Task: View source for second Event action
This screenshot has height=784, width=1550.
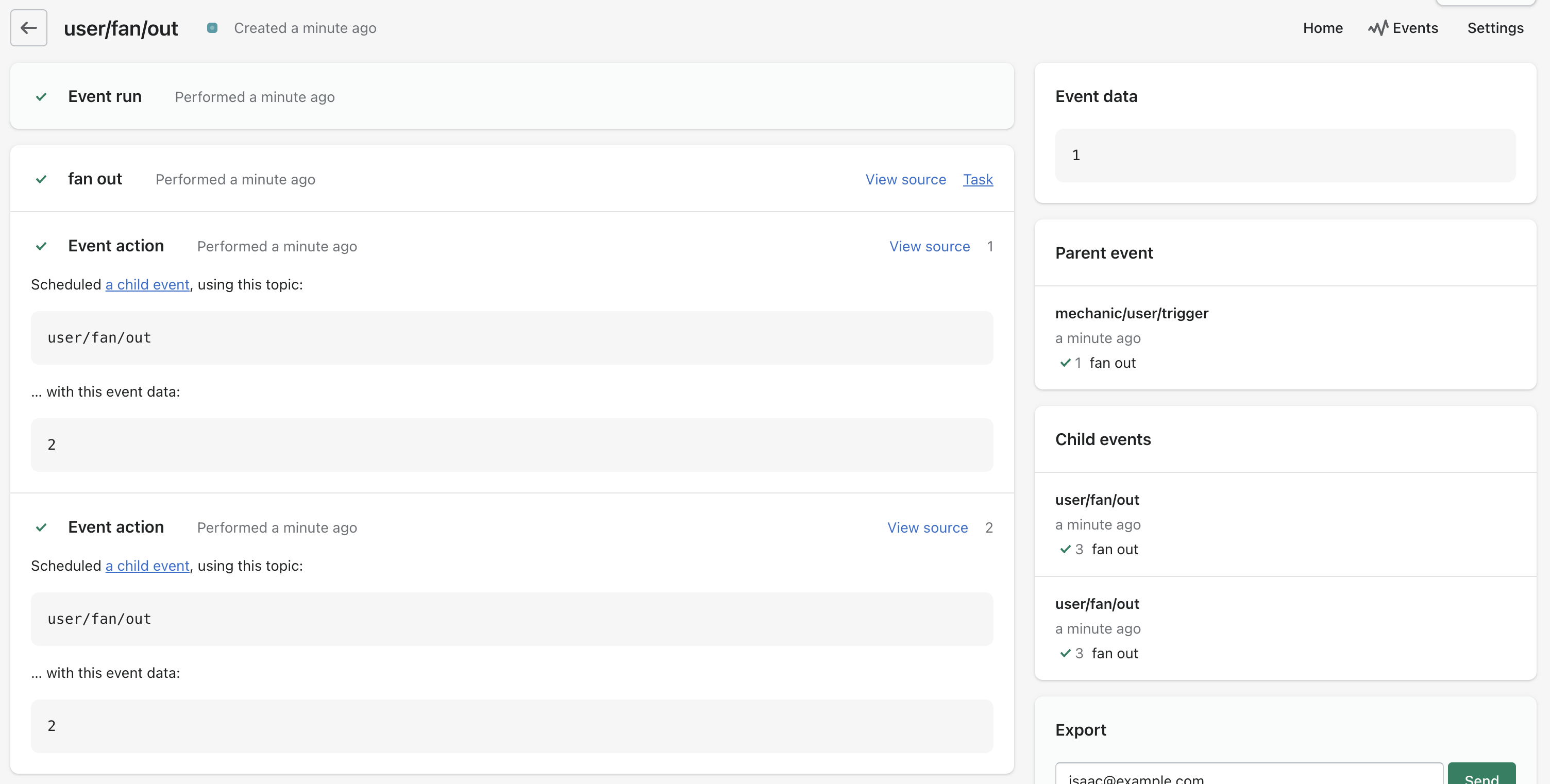Action: tap(927, 527)
